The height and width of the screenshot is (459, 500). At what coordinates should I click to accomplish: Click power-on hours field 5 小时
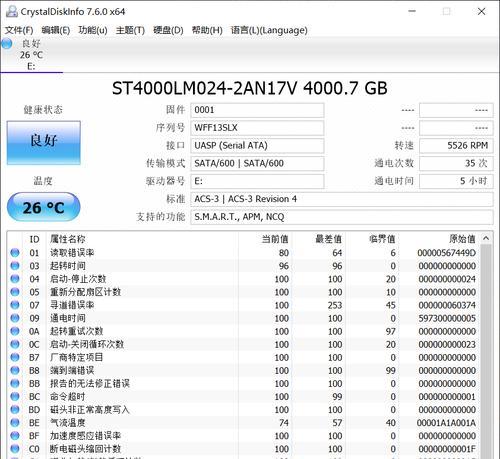coord(456,181)
